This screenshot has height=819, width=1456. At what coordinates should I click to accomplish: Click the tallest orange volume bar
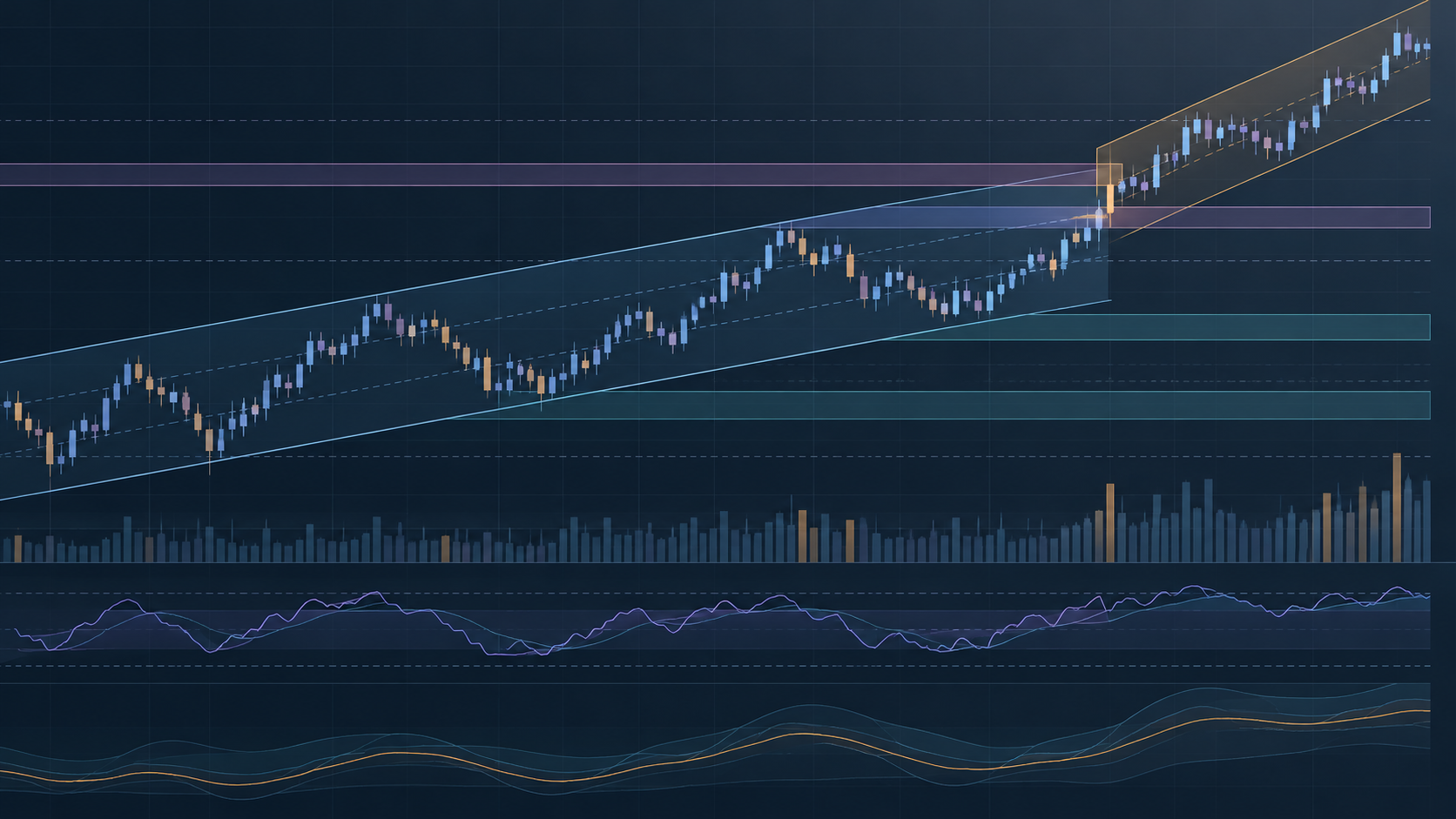[x=1398, y=507]
